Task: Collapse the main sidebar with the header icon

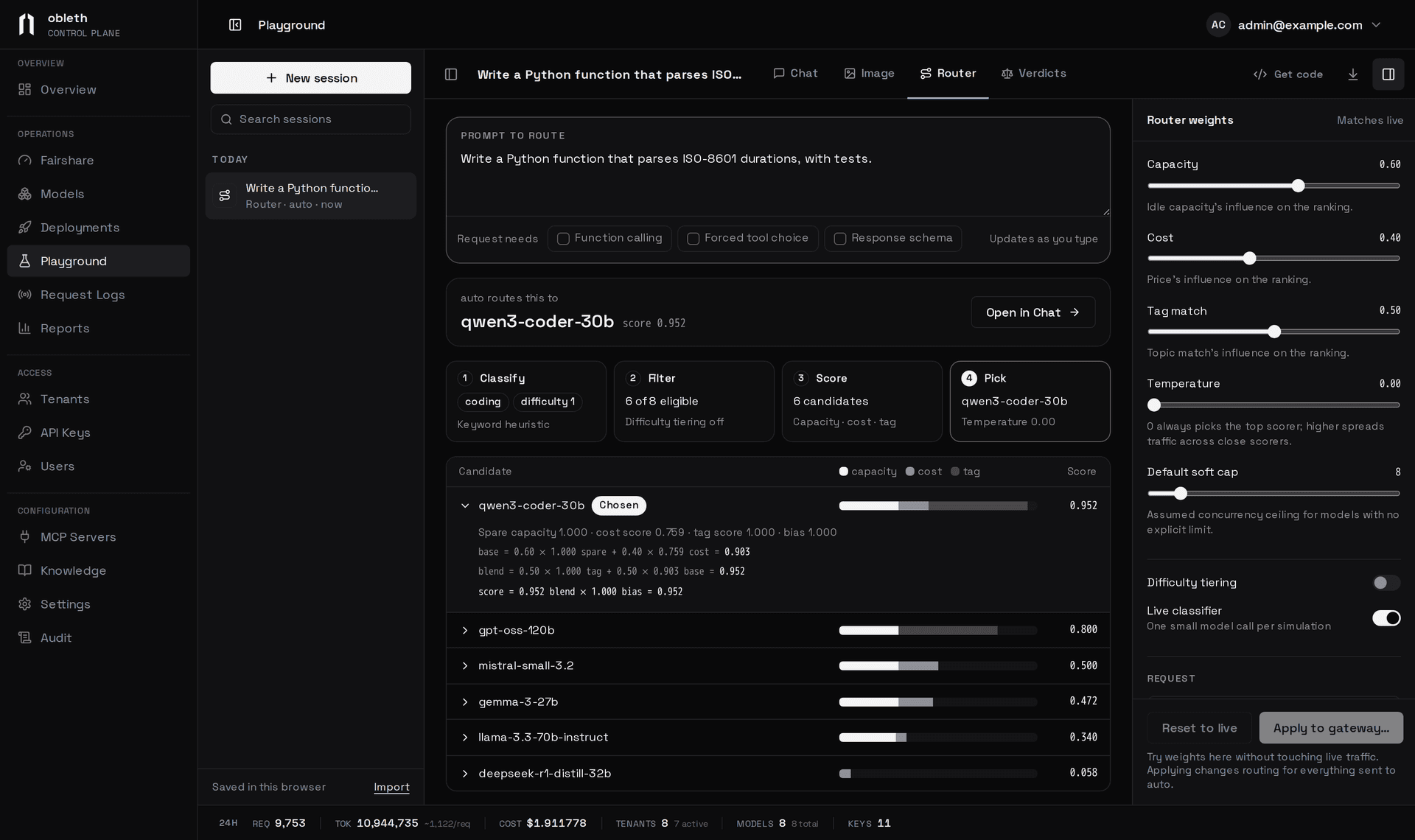Action: pyautogui.click(x=235, y=25)
